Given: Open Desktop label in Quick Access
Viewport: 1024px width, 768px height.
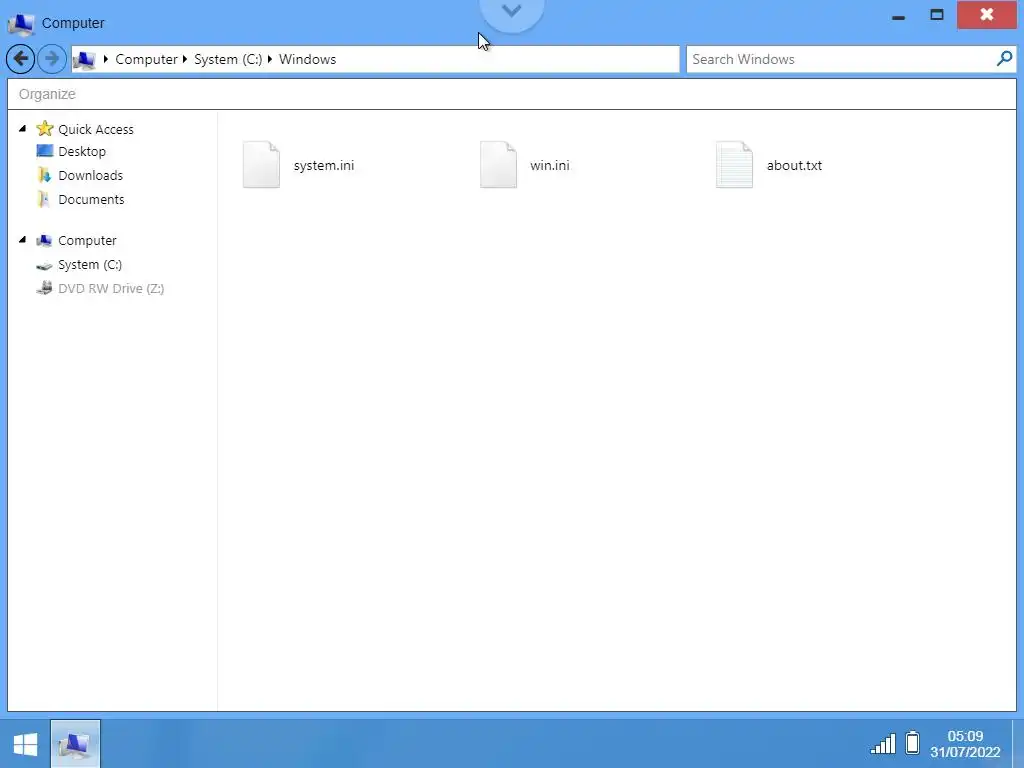Looking at the screenshot, I should [x=82, y=152].
